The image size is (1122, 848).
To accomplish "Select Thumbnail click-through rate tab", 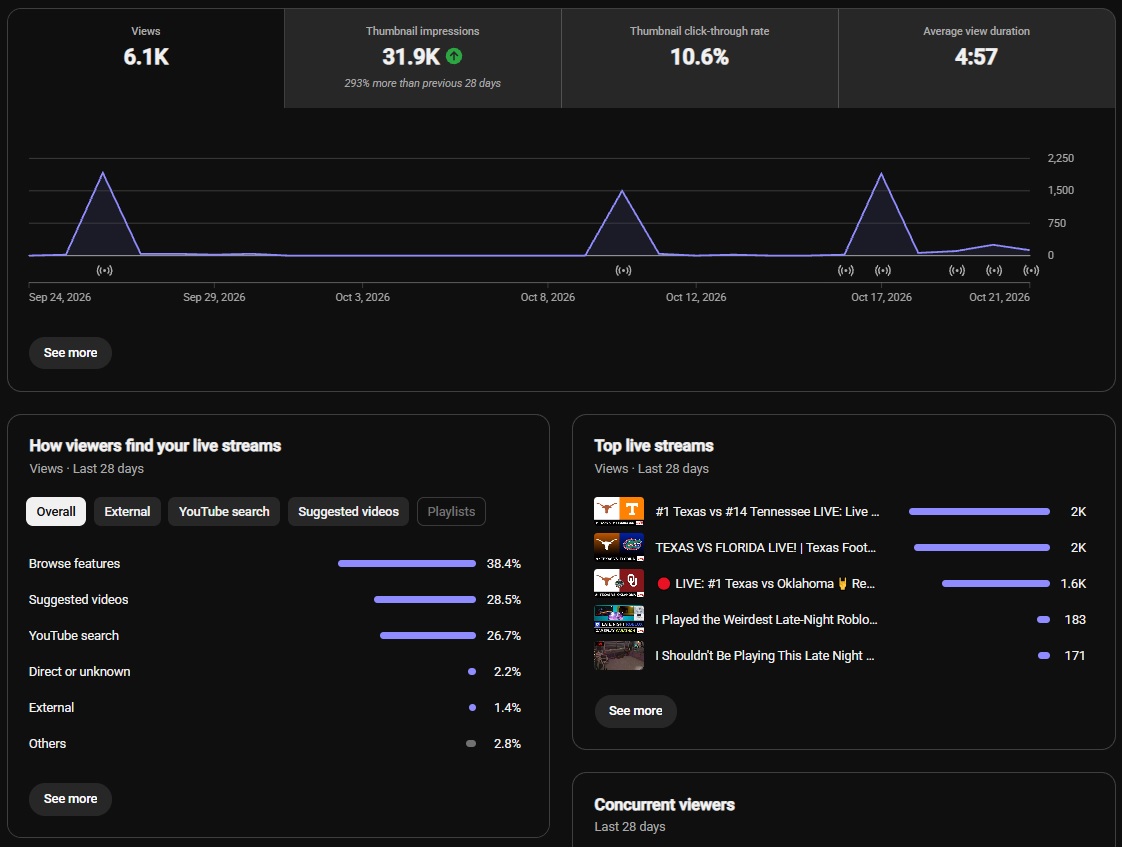I will tap(699, 59).
